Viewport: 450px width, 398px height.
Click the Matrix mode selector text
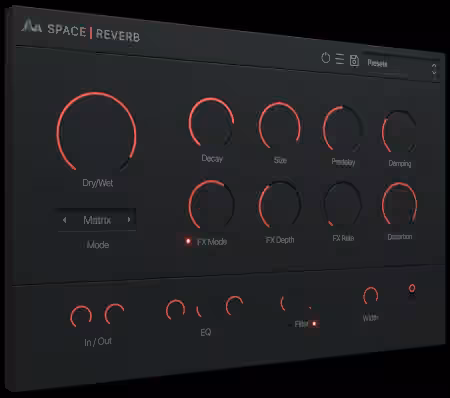(x=97, y=220)
